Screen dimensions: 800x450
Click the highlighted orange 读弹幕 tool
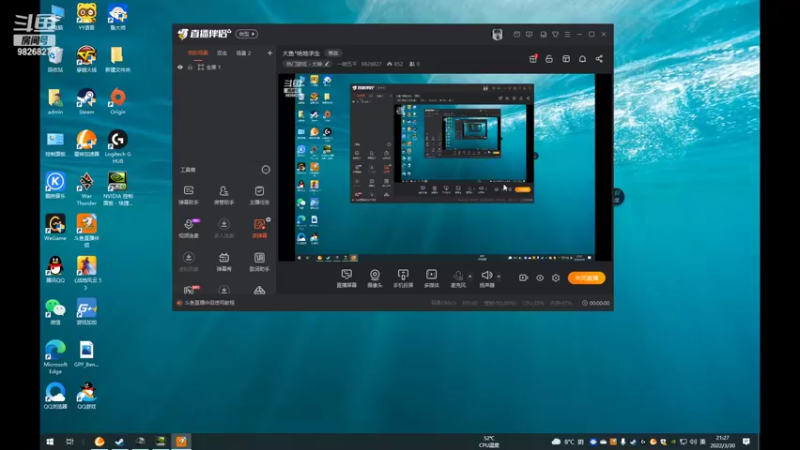coord(259,228)
